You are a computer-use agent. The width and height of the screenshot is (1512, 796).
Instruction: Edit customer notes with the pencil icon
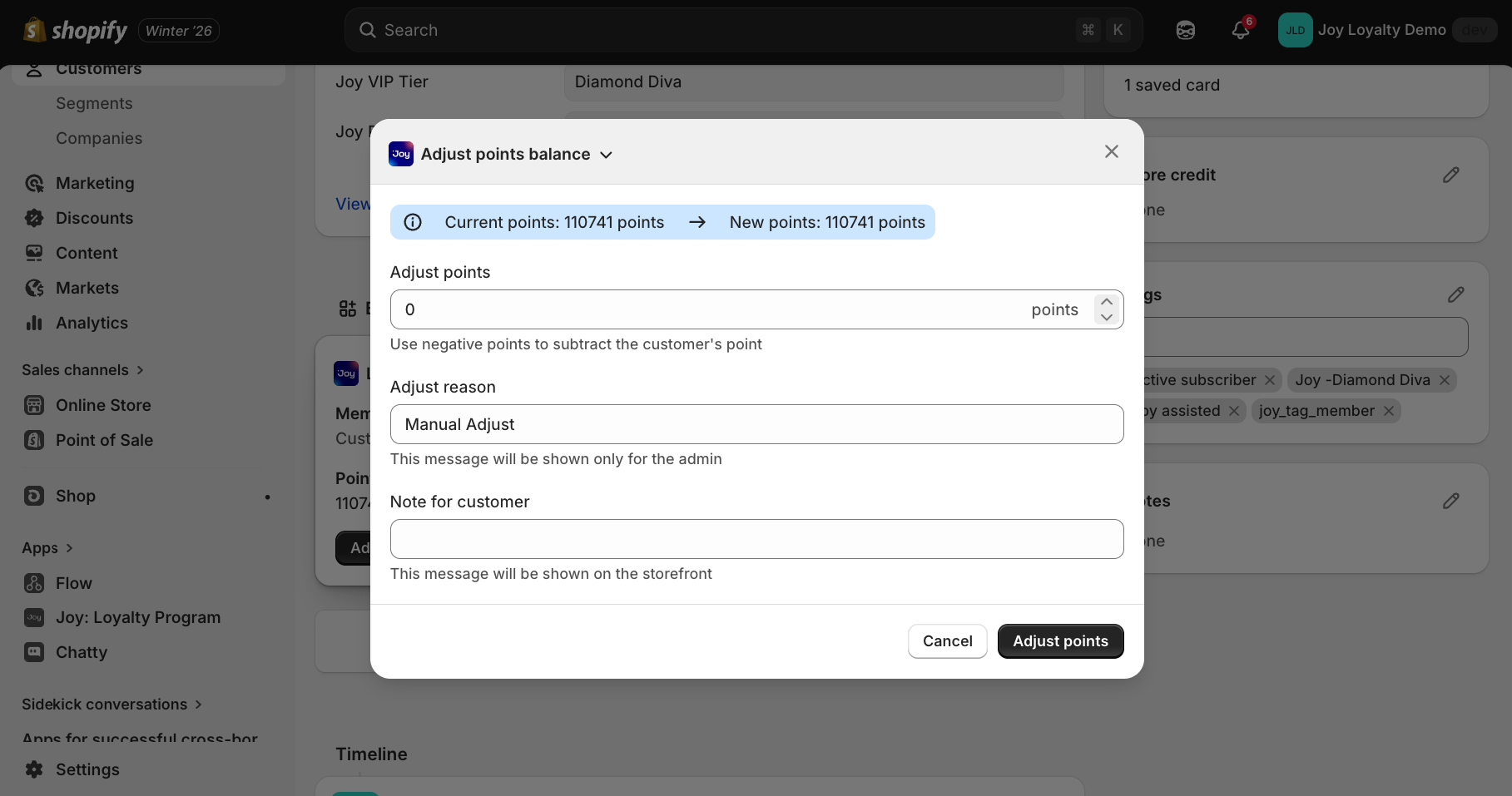coord(1450,501)
